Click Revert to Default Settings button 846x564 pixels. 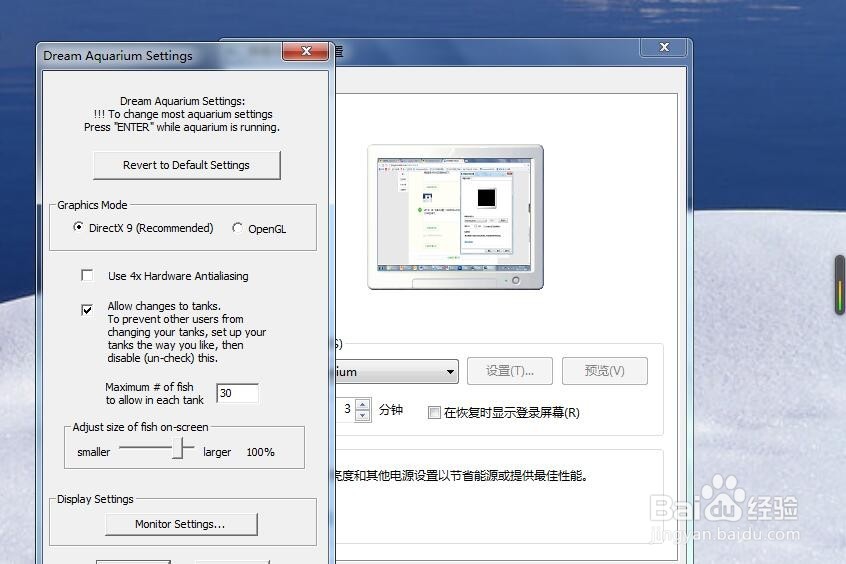pyautogui.click(x=187, y=165)
